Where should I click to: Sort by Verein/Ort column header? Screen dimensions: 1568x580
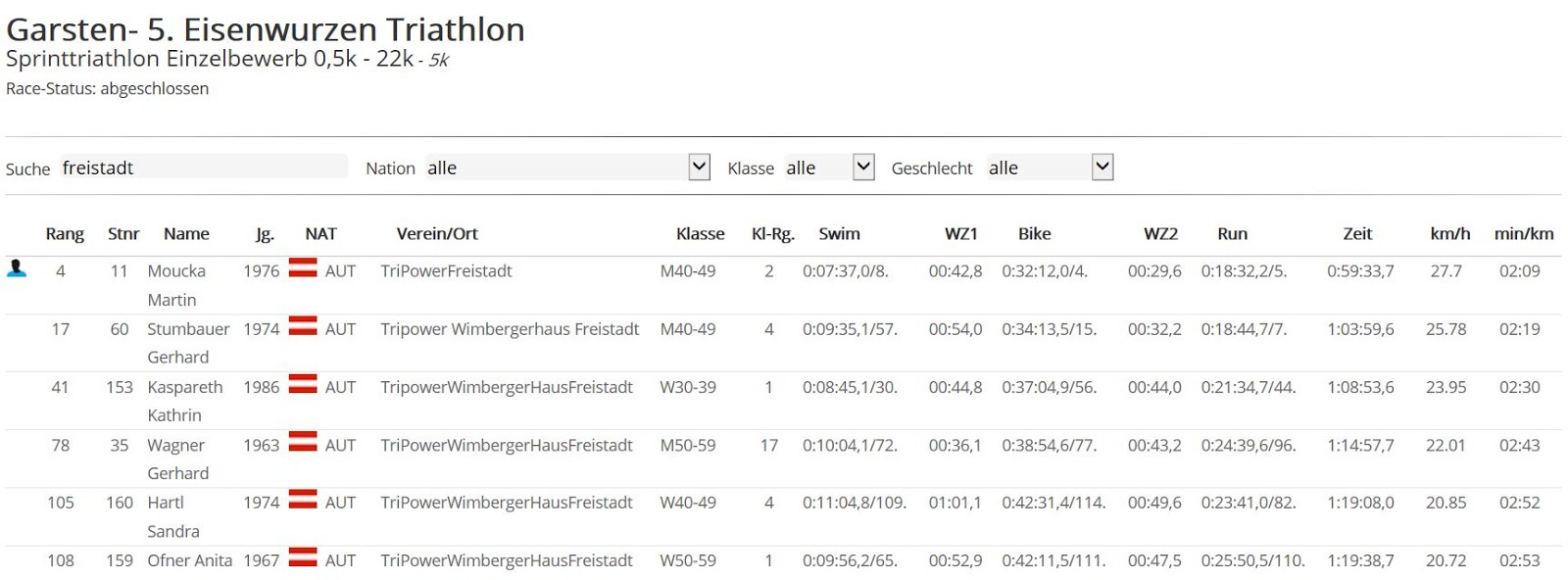click(437, 233)
